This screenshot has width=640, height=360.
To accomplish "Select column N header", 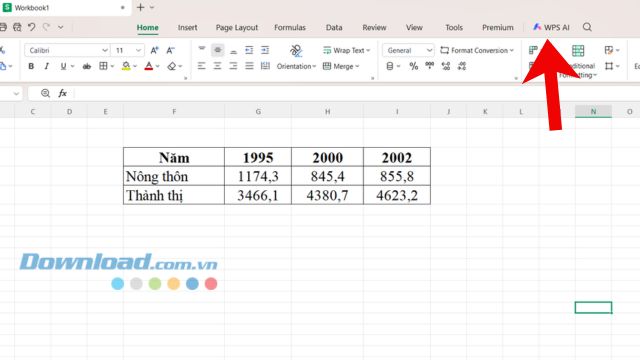I will pos(593,111).
